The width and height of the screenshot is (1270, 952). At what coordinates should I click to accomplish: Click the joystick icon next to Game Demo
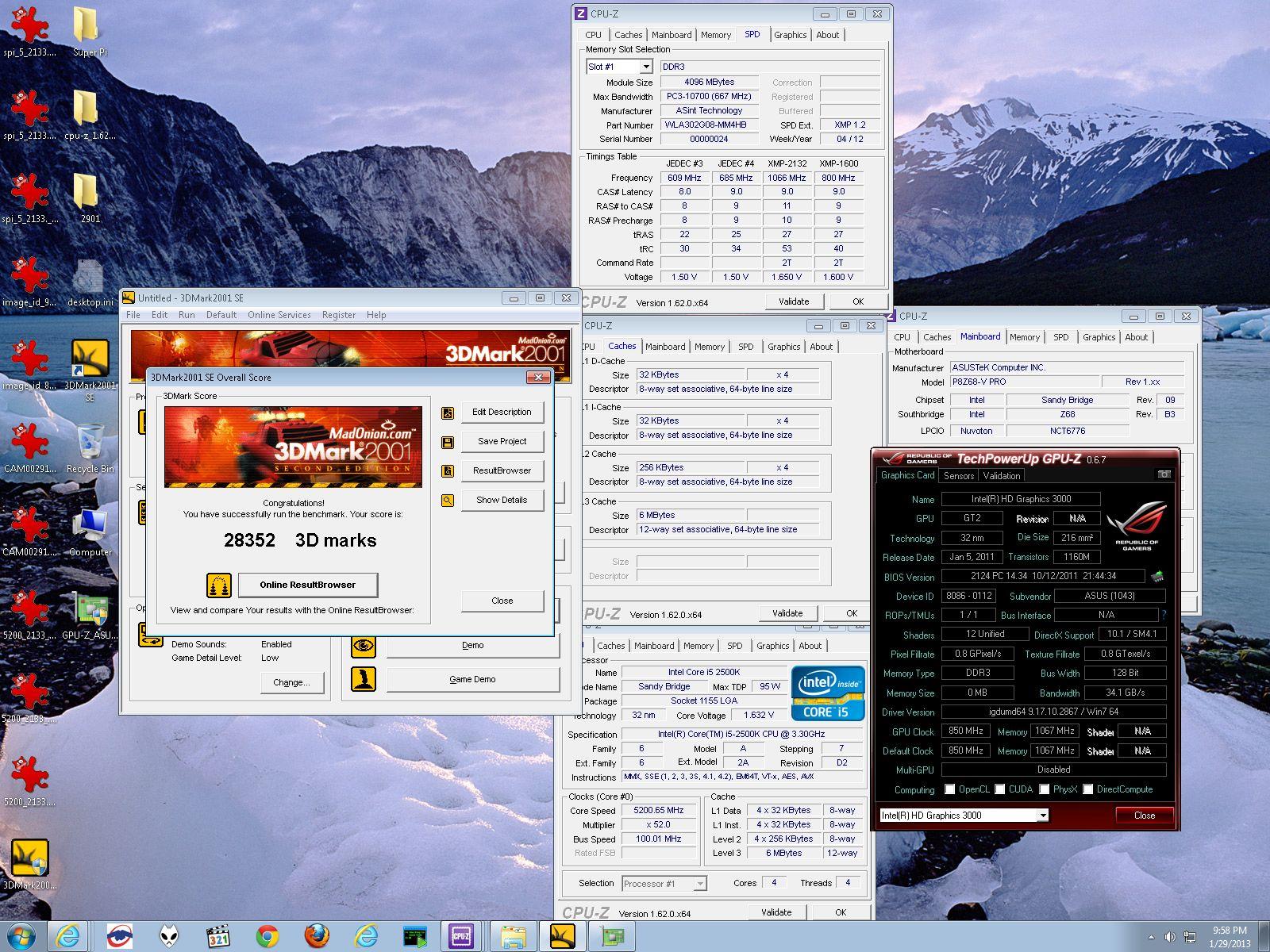click(x=364, y=679)
